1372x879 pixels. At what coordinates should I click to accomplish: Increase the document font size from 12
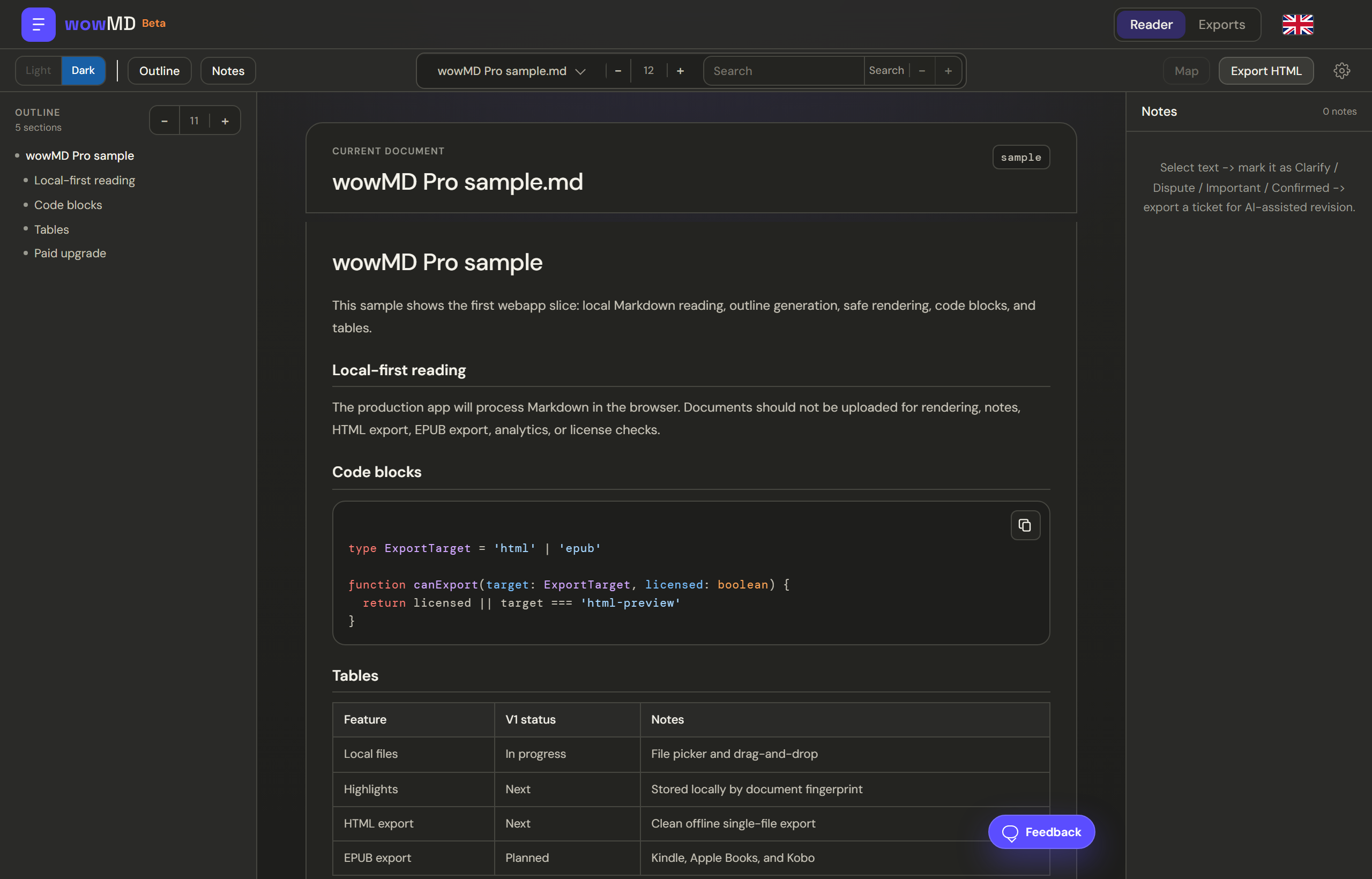click(x=680, y=71)
